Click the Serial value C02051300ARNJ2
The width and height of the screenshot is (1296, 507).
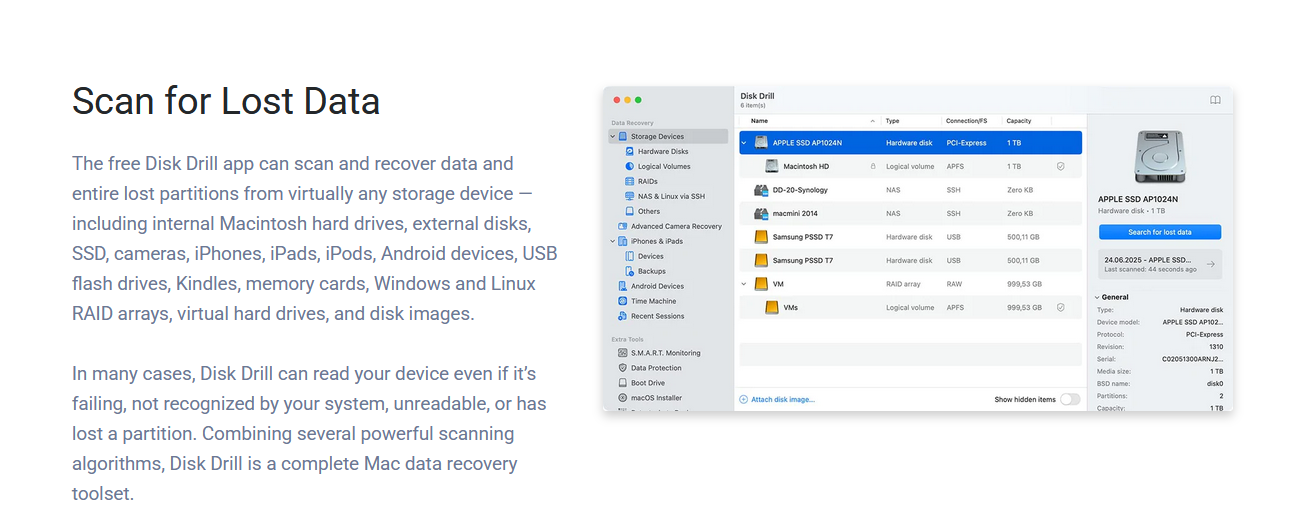pos(1192,358)
